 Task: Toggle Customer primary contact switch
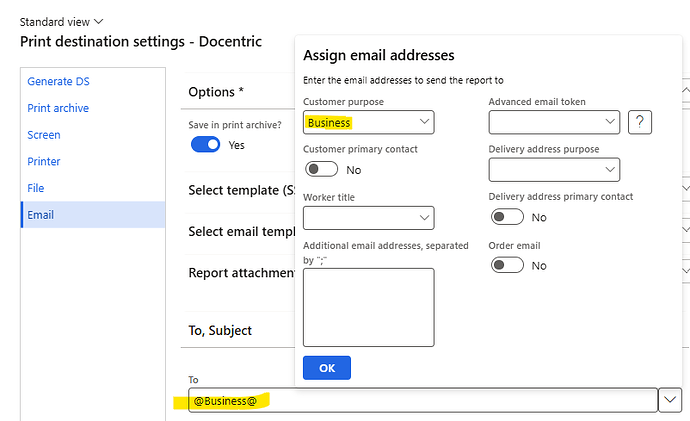322,169
